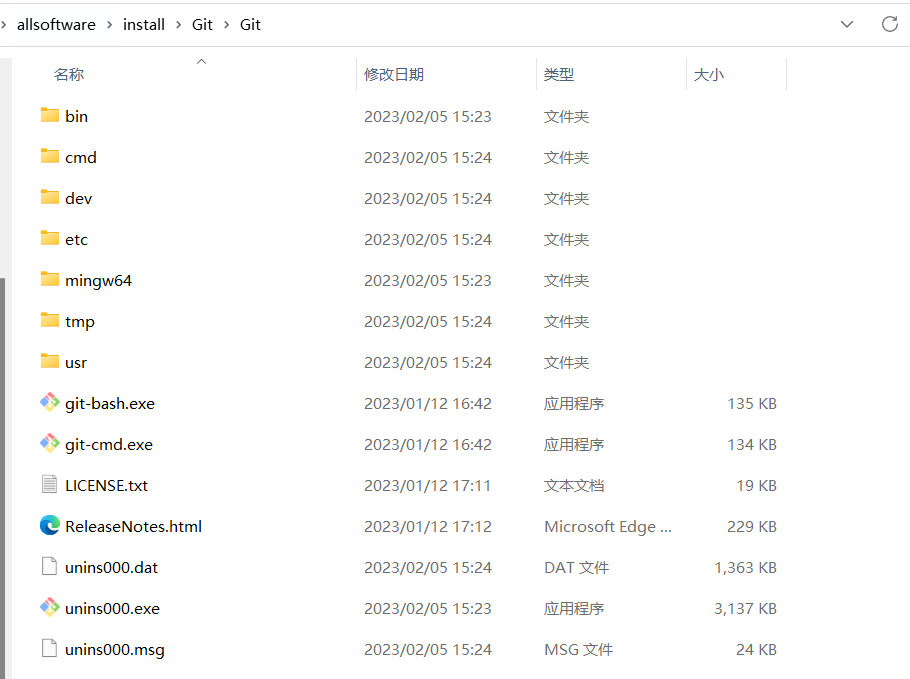The width and height of the screenshot is (910, 679).
Task: Click the 2023/01/12 17:11 date cell
Action: 428,486
